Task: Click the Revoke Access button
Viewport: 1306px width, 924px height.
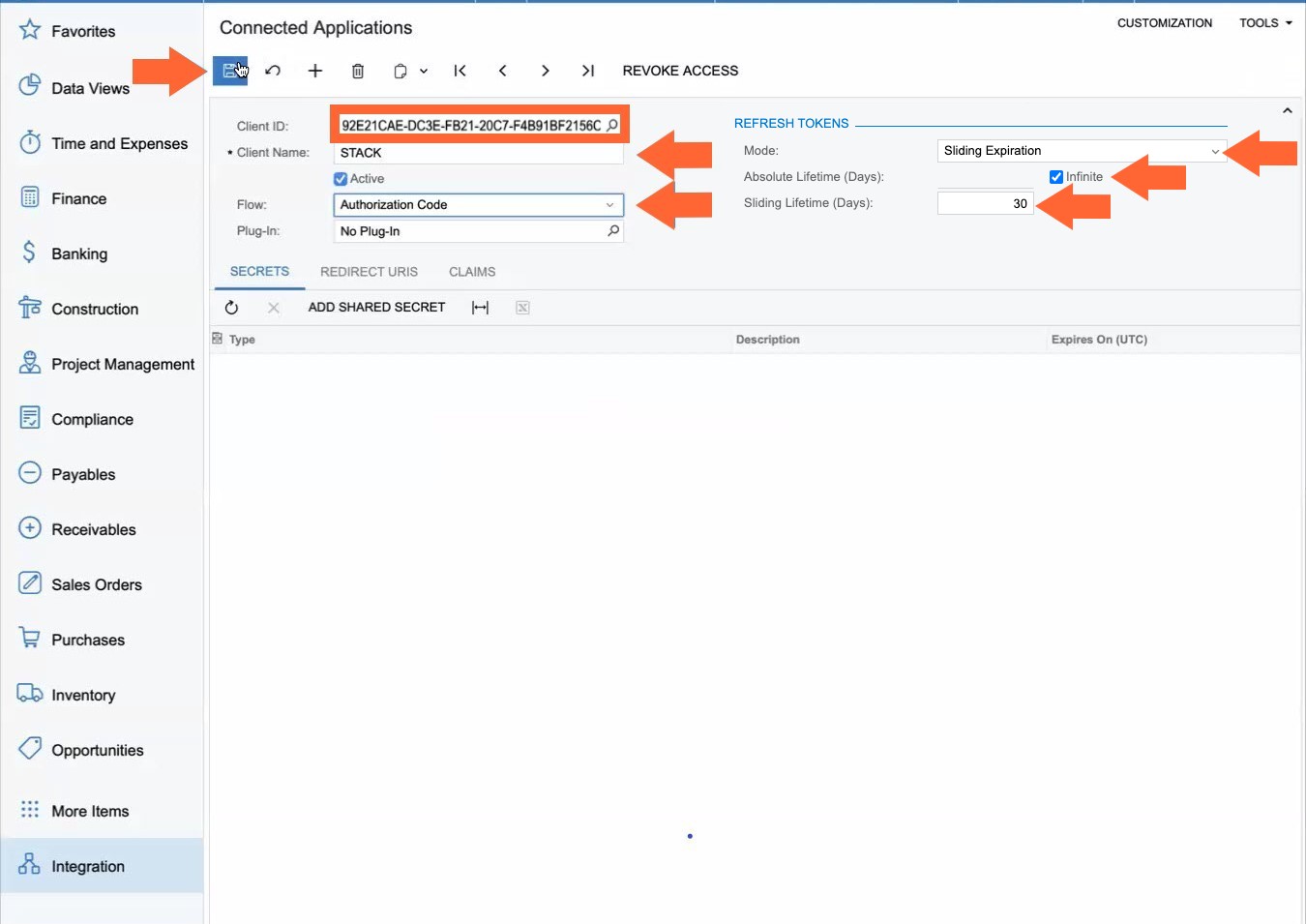Action: click(680, 71)
